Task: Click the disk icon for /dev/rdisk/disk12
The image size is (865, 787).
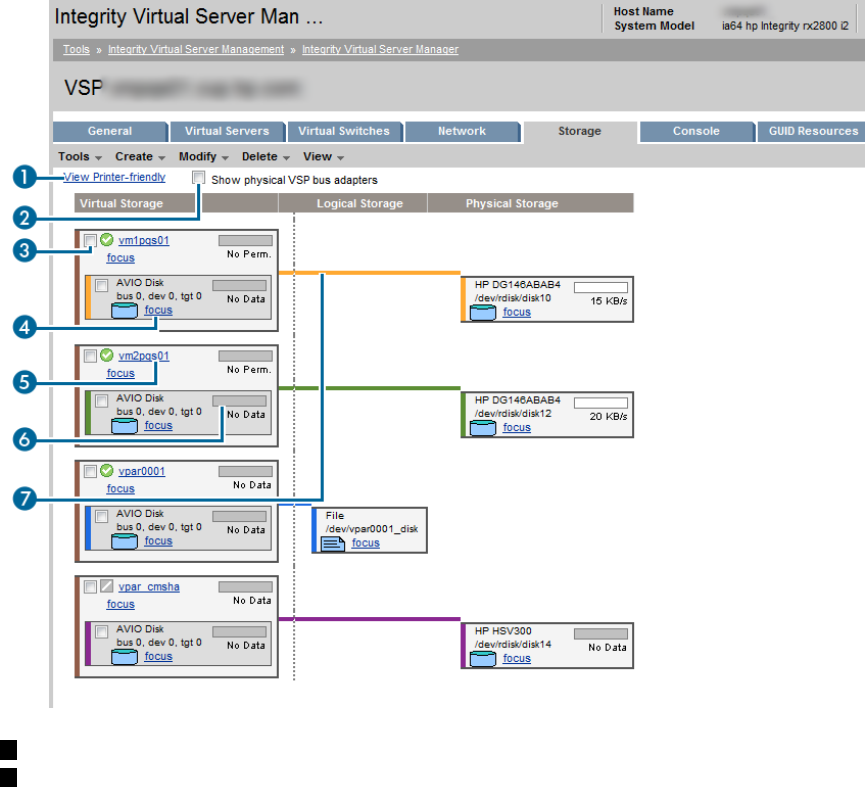Action: (482, 428)
